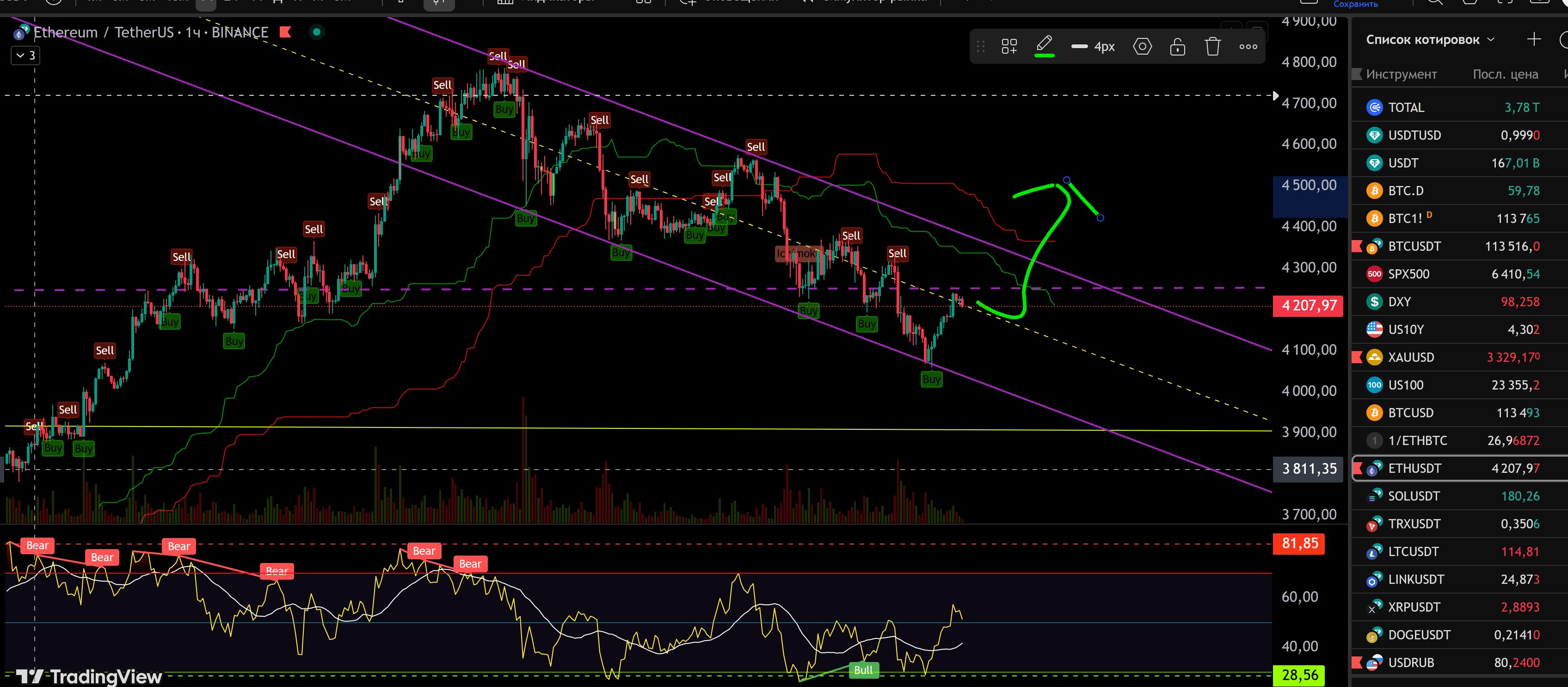Screen dimensions: 1568x687
Task: Click the 4 207,97 current price label
Action: [1308, 305]
